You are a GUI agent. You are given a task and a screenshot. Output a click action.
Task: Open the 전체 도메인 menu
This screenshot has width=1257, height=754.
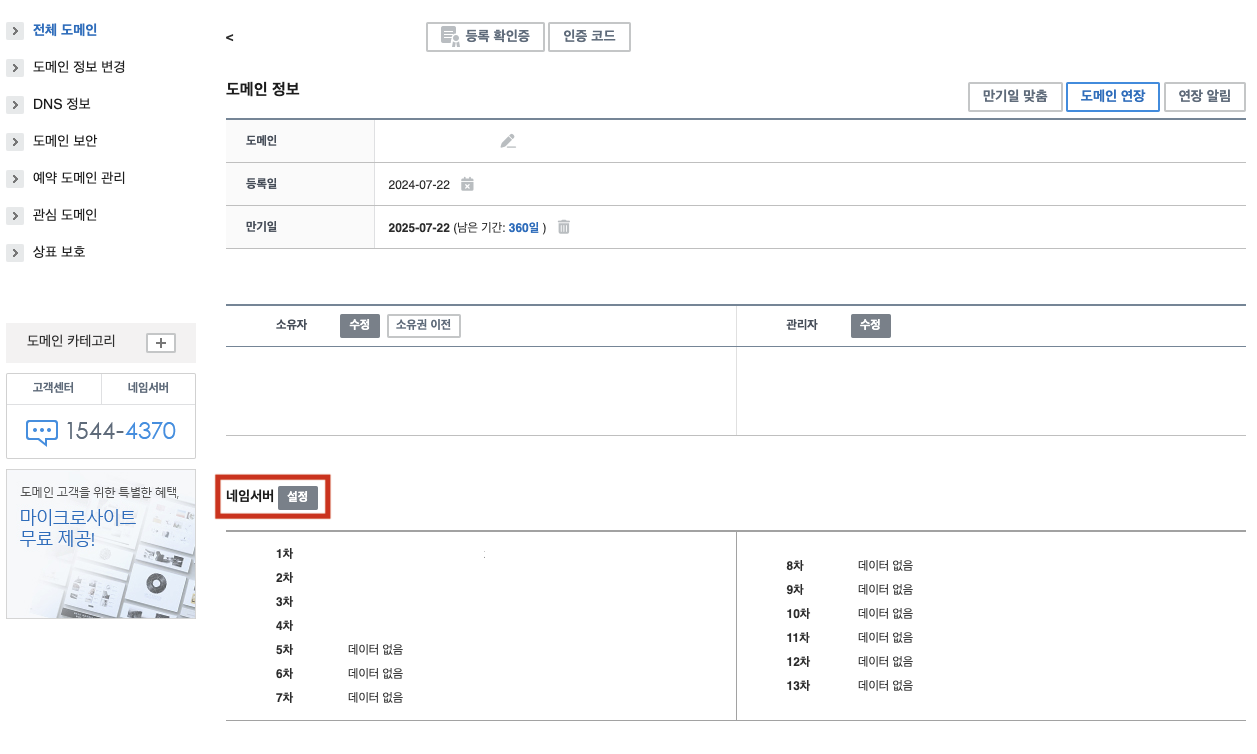pyautogui.click(x=65, y=30)
